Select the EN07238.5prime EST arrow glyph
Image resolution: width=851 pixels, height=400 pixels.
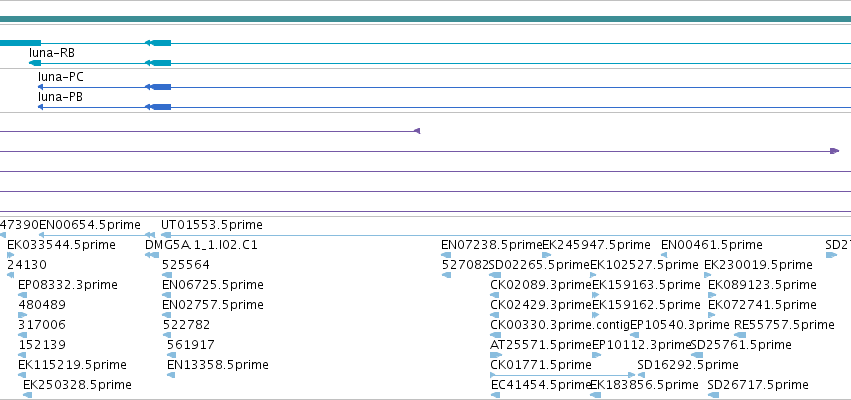point(446,255)
